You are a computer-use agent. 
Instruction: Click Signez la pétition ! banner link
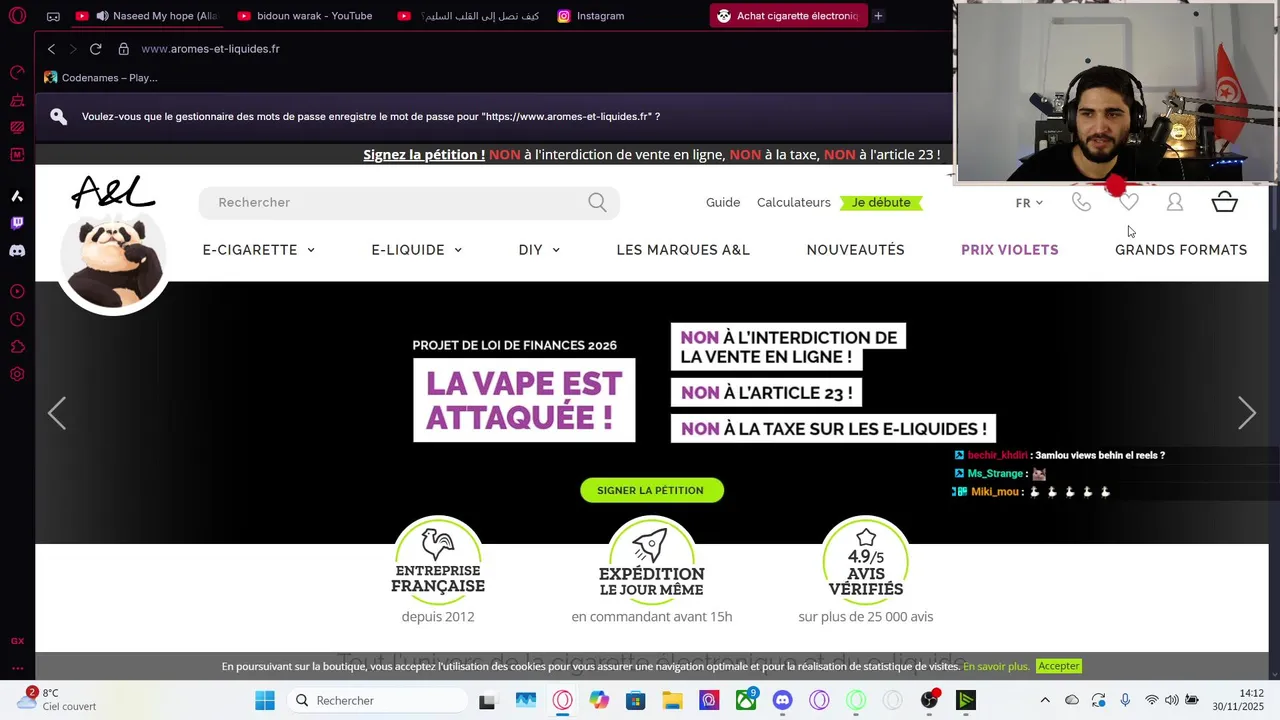(x=424, y=155)
